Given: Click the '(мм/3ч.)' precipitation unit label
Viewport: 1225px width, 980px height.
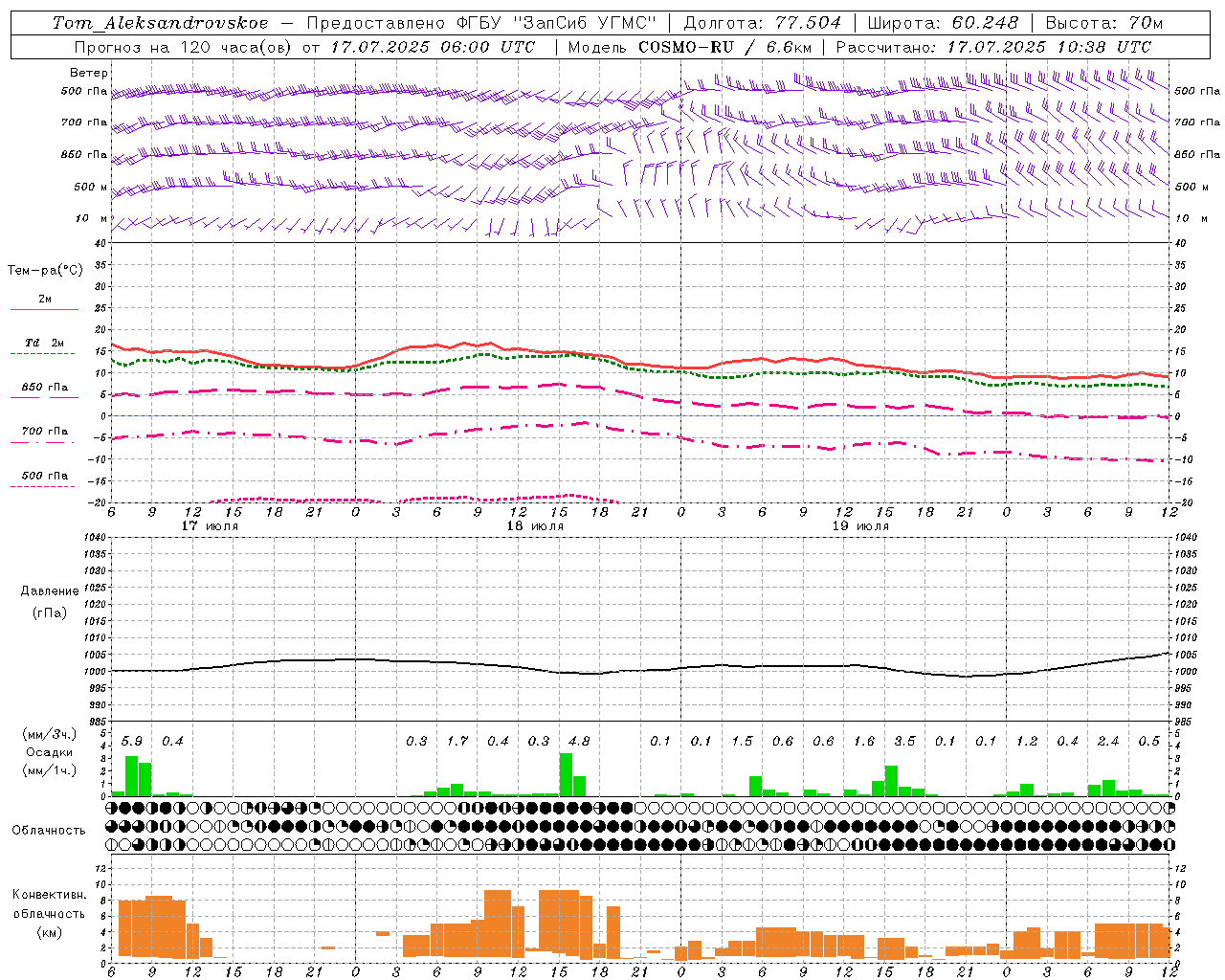Looking at the screenshot, I should pyautogui.click(x=49, y=734).
